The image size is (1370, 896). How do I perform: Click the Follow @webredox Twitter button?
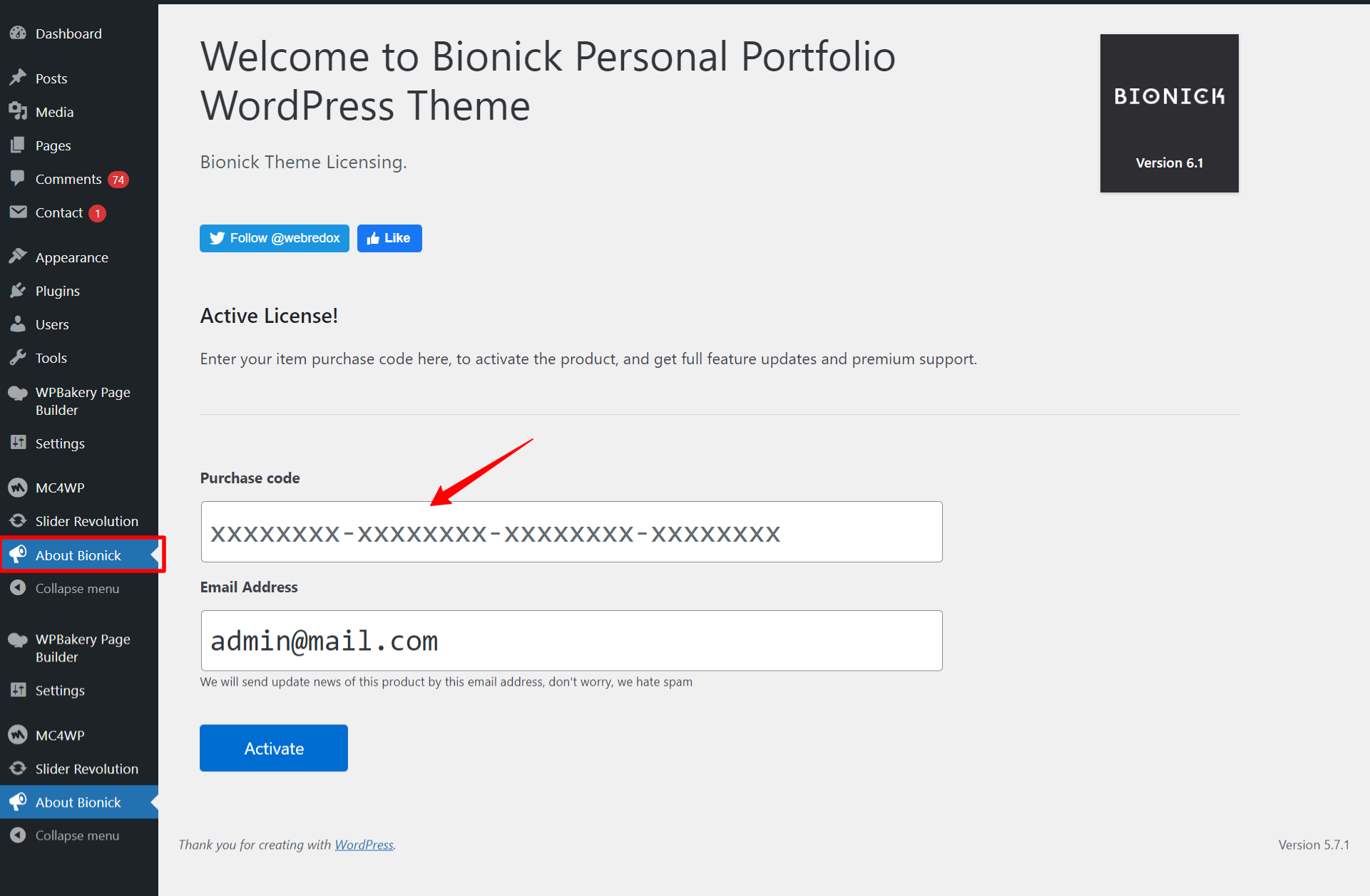tap(275, 238)
